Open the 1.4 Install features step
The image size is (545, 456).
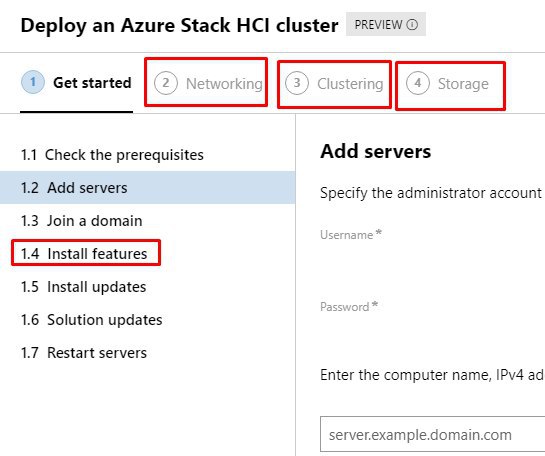click(84, 253)
